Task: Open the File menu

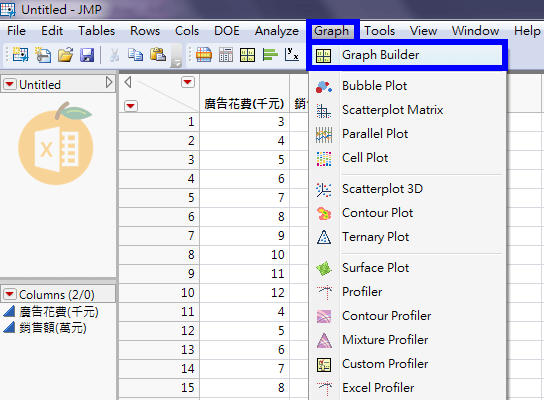Action: point(16,31)
